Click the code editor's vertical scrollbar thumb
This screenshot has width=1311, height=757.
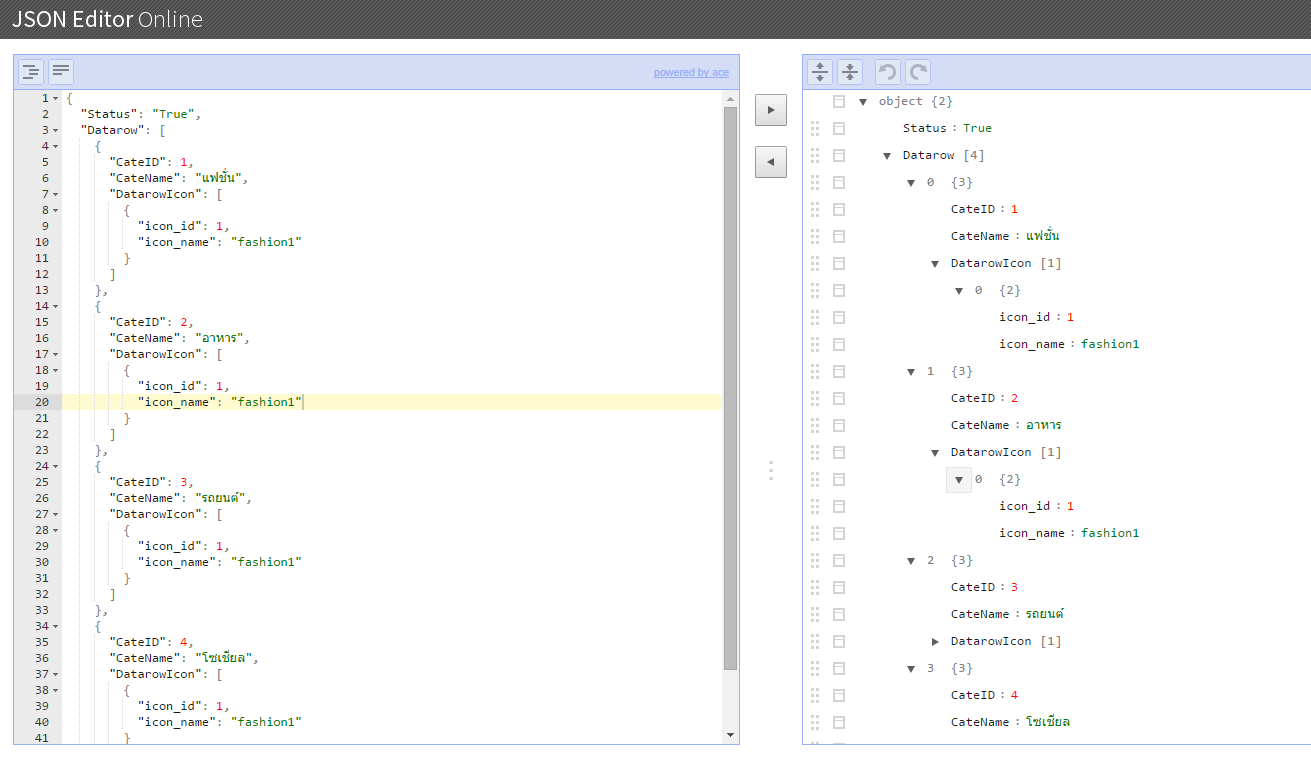[x=730, y=390]
